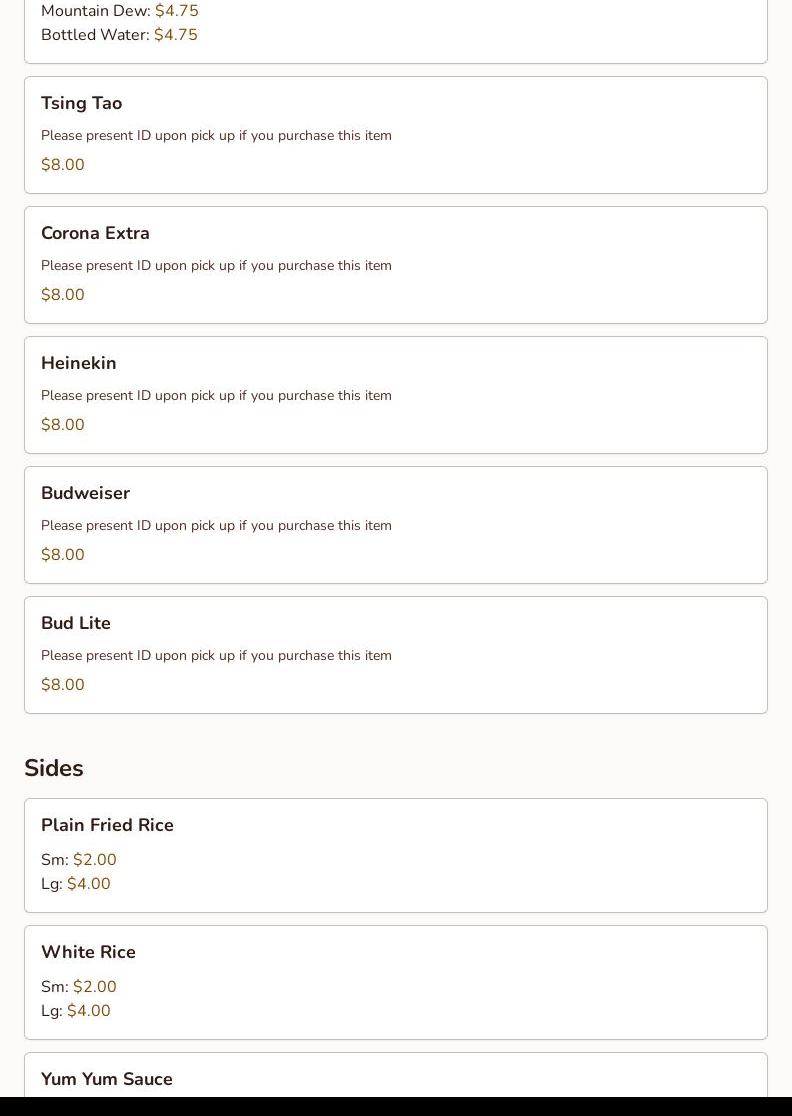Select the White Rice side item
This screenshot has width=792, height=1116.
(88, 953)
